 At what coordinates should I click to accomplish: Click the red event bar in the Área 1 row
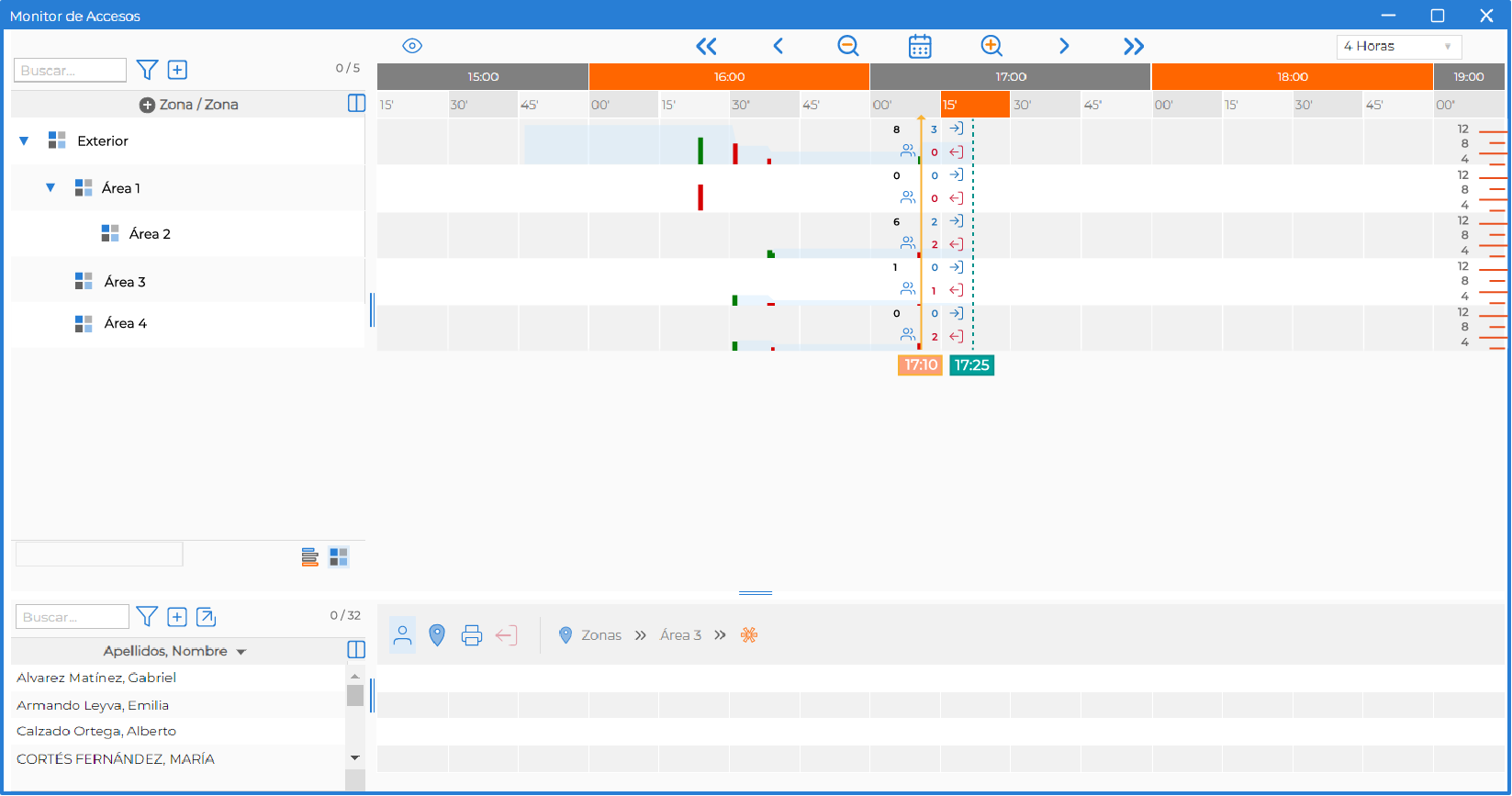point(700,197)
